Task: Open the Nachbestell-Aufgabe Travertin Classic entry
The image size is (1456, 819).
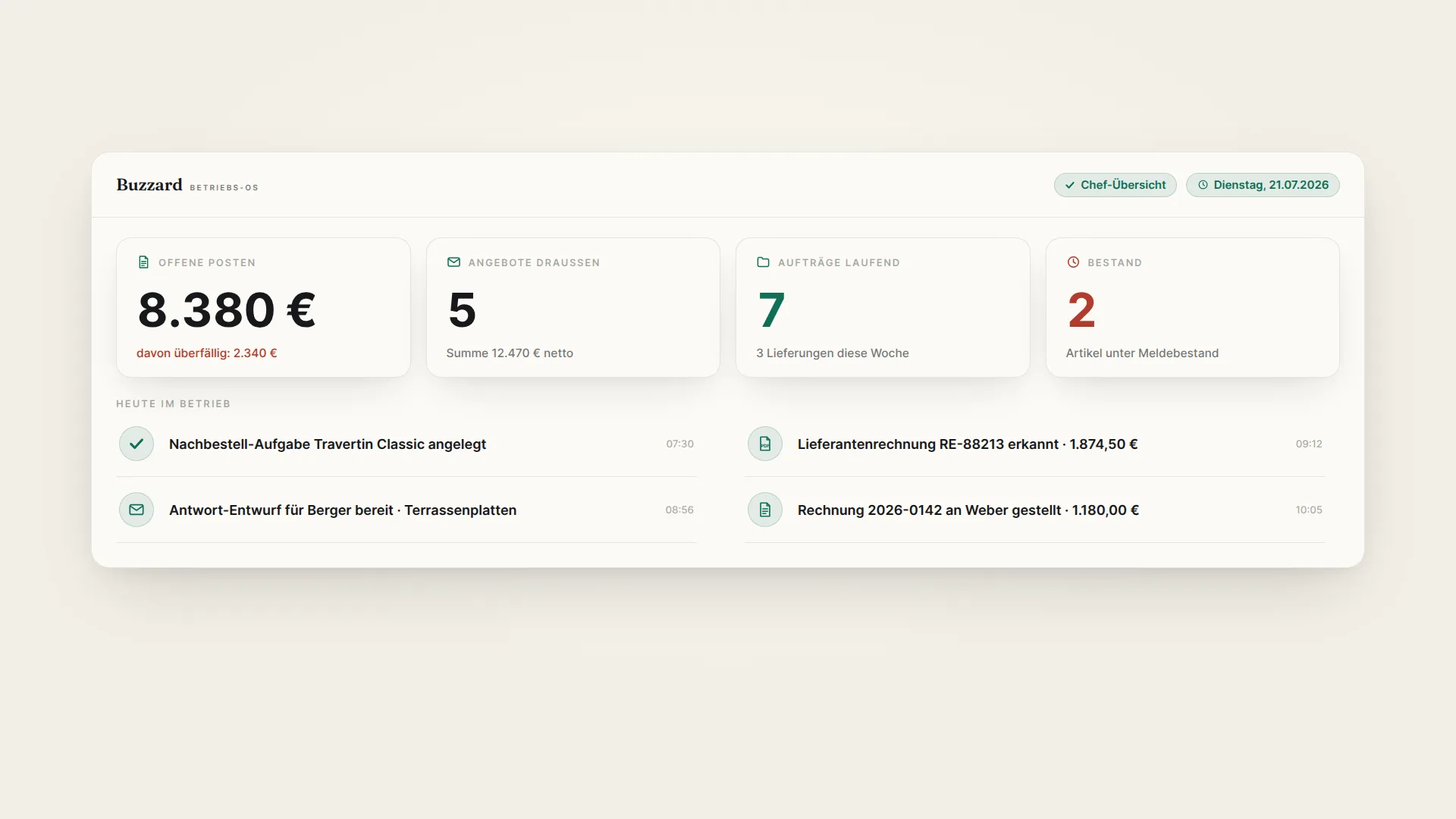Action: pyautogui.click(x=406, y=444)
